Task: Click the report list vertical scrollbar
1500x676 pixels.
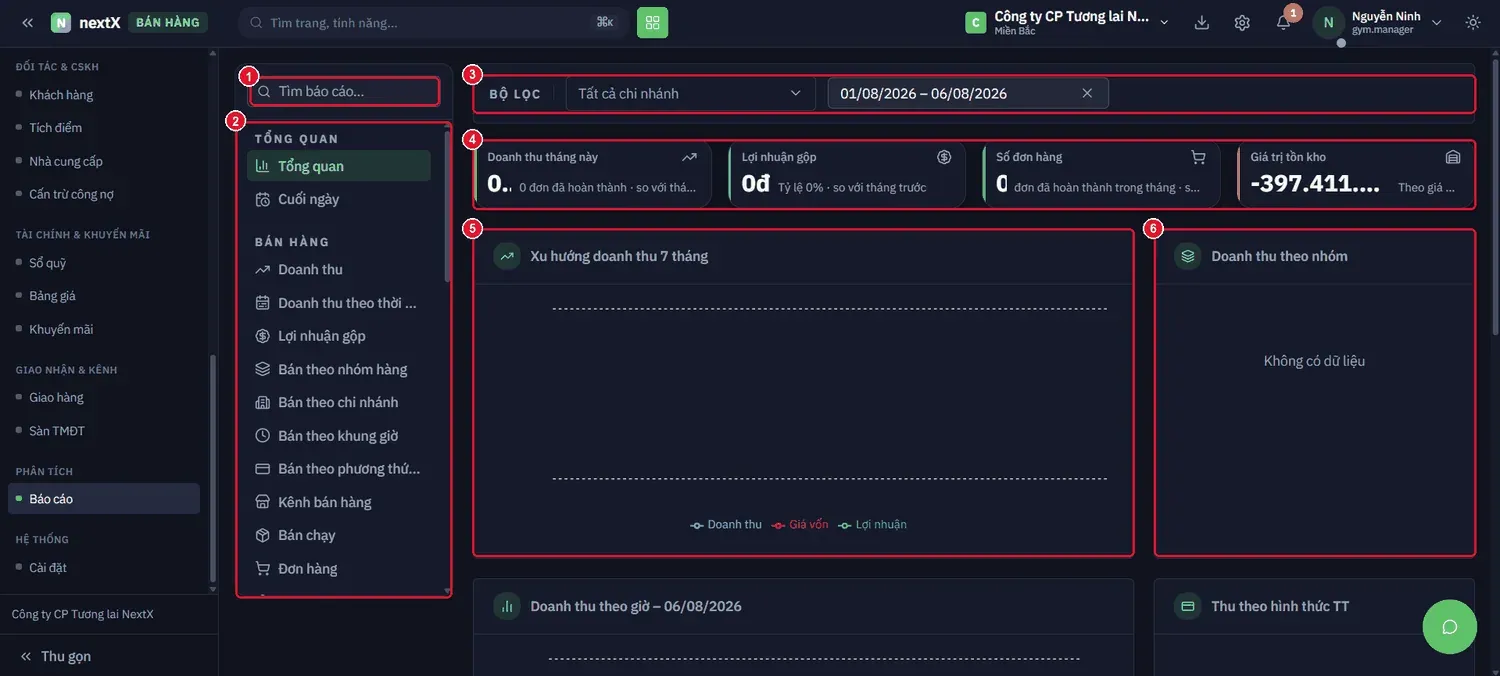Action: point(447,205)
